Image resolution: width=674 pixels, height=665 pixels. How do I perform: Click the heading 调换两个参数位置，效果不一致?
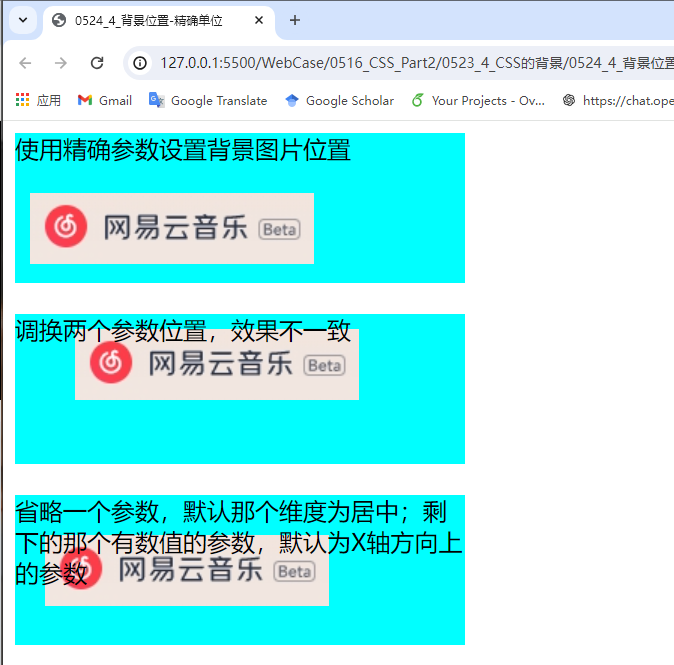point(183,331)
